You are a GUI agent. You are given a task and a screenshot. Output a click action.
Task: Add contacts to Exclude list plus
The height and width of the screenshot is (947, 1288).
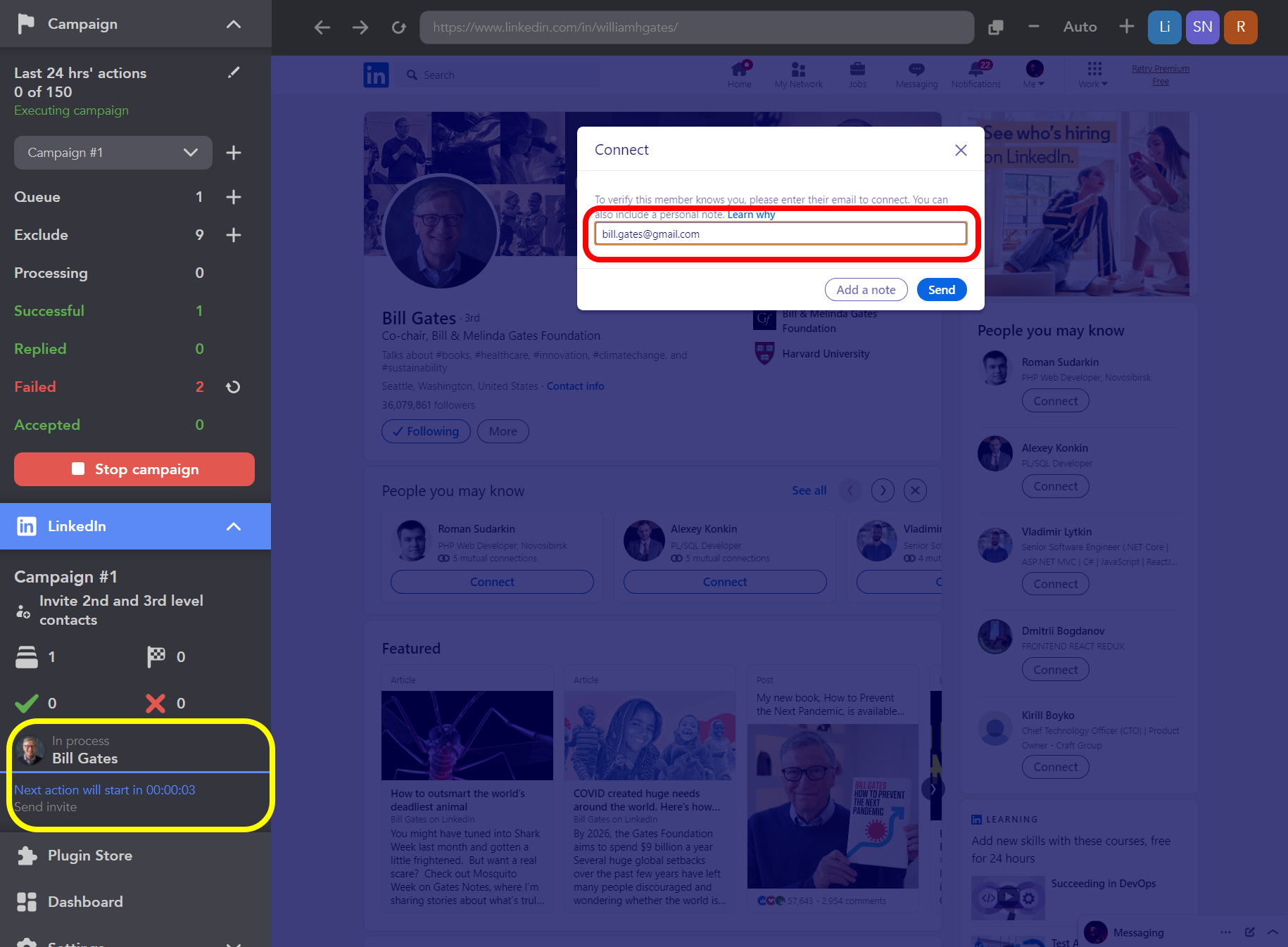(x=234, y=235)
